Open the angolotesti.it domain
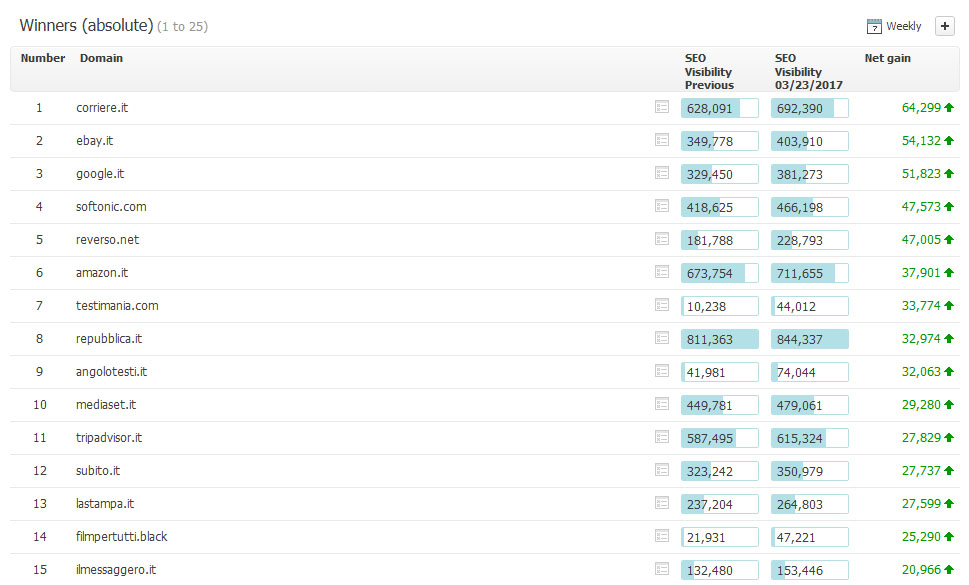 (x=112, y=372)
